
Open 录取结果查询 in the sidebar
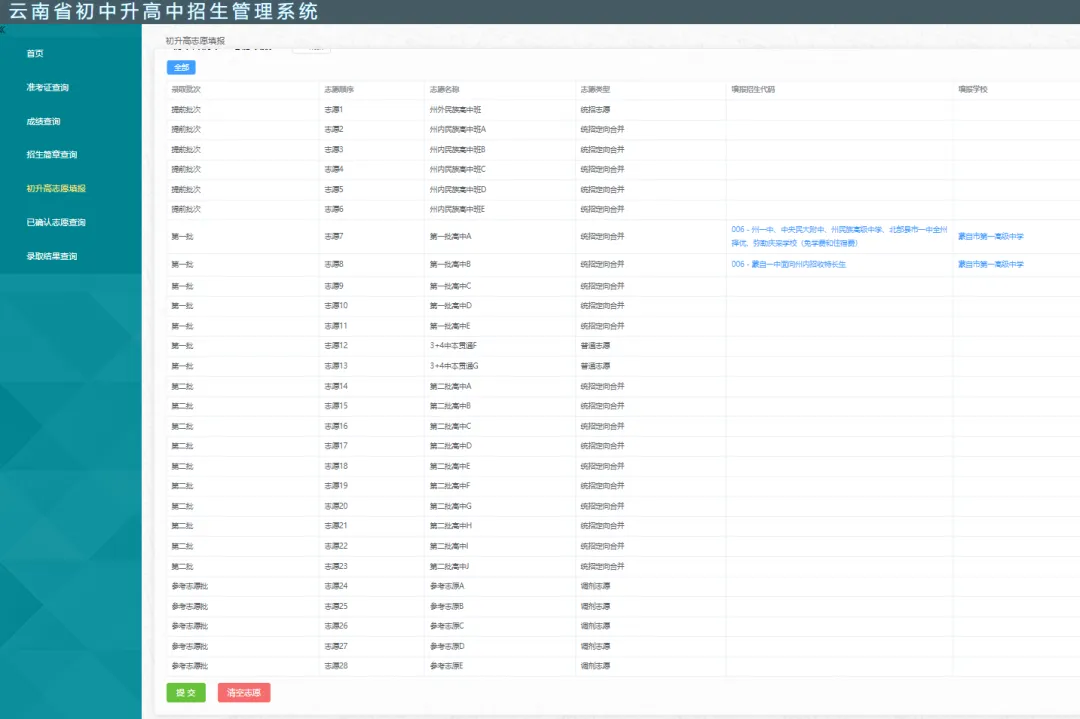point(52,256)
